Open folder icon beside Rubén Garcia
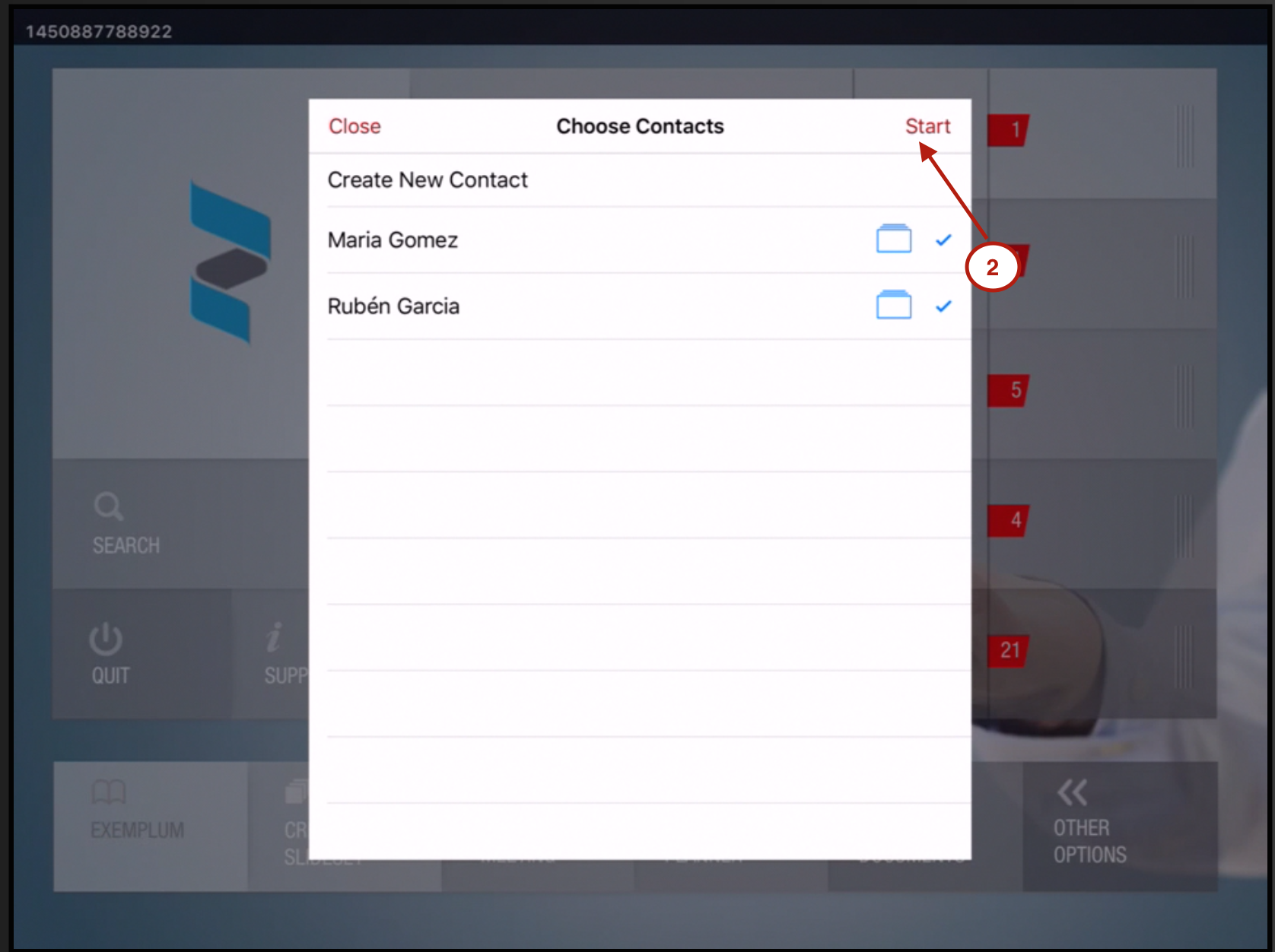The image size is (1275, 952). 893,305
